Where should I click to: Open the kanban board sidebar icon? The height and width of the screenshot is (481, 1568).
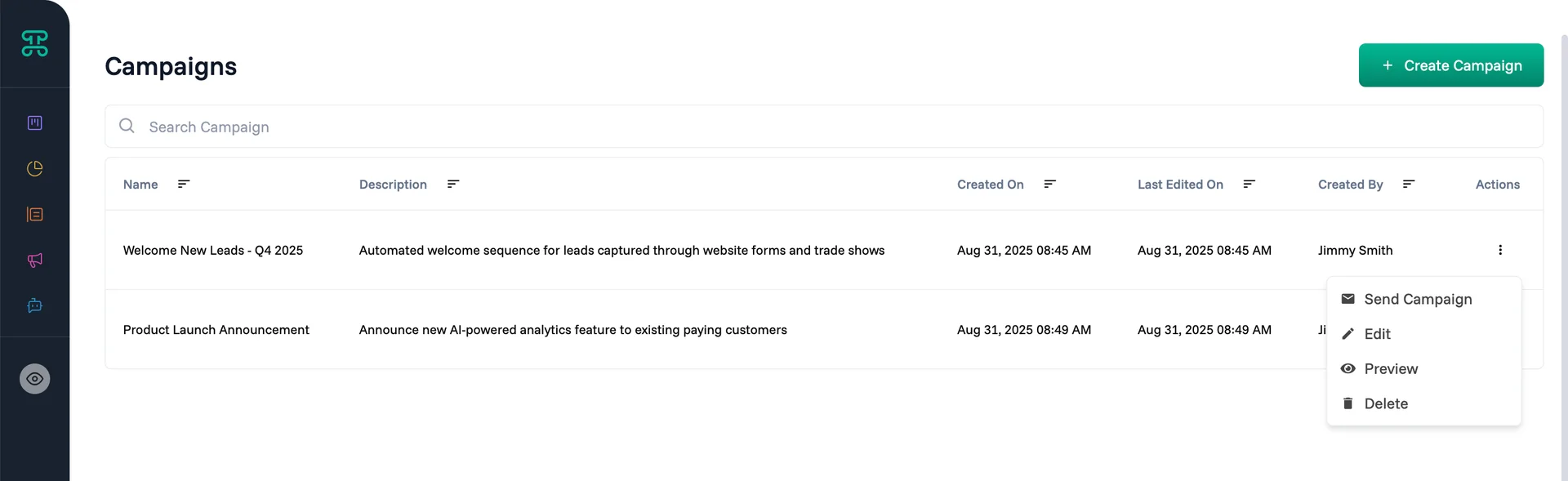click(x=34, y=122)
